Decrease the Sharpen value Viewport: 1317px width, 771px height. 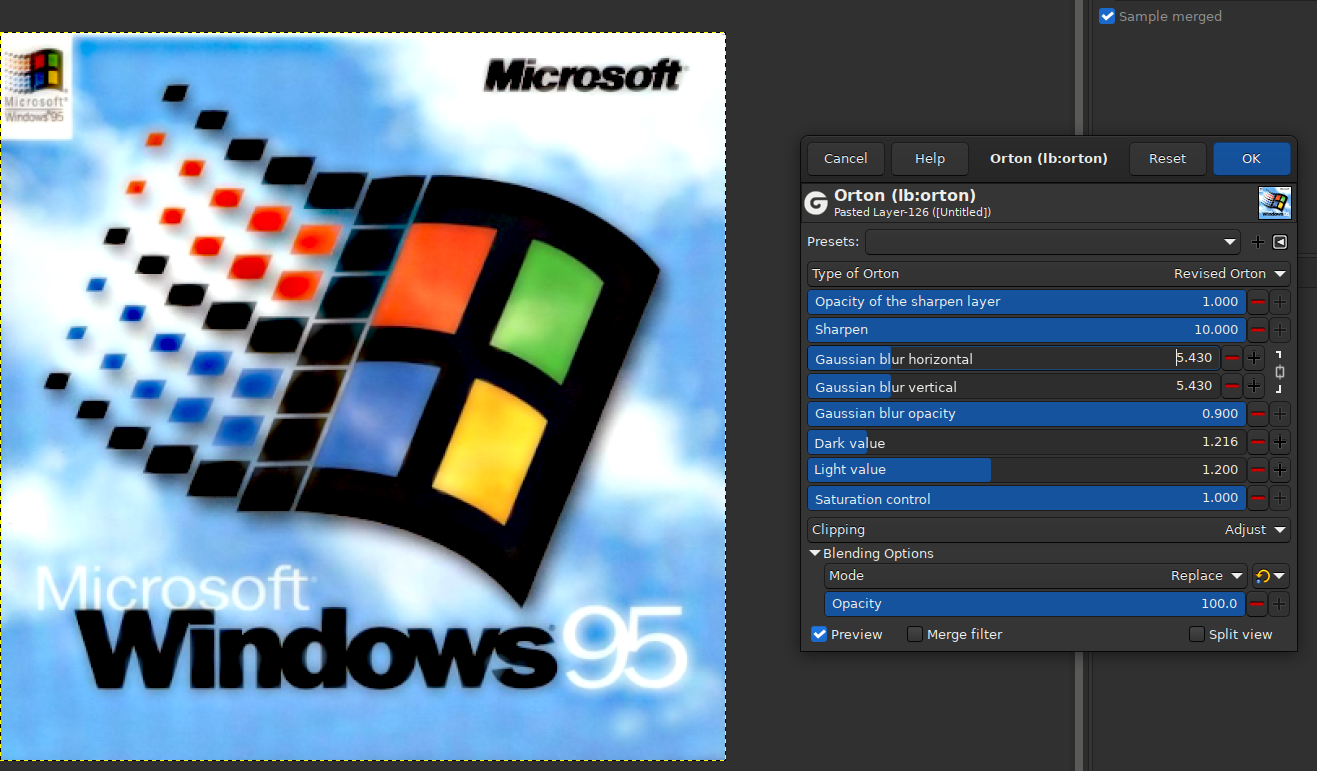[x=1258, y=330]
